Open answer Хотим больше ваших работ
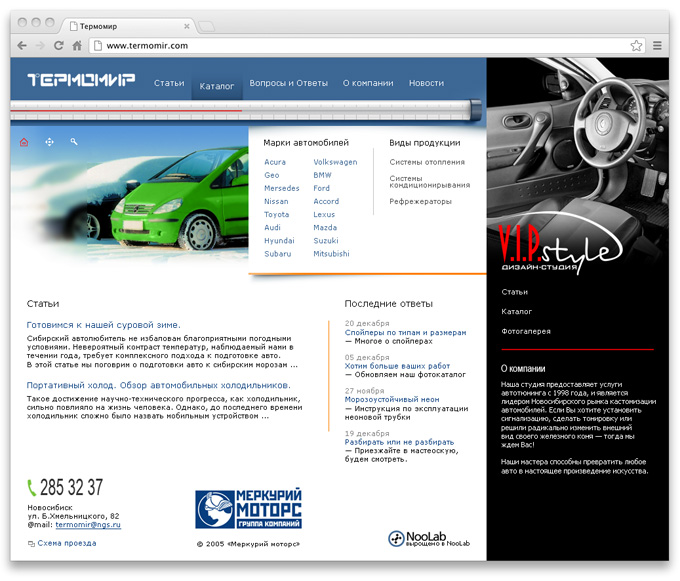Screen dimensions: 680x581 (397, 366)
